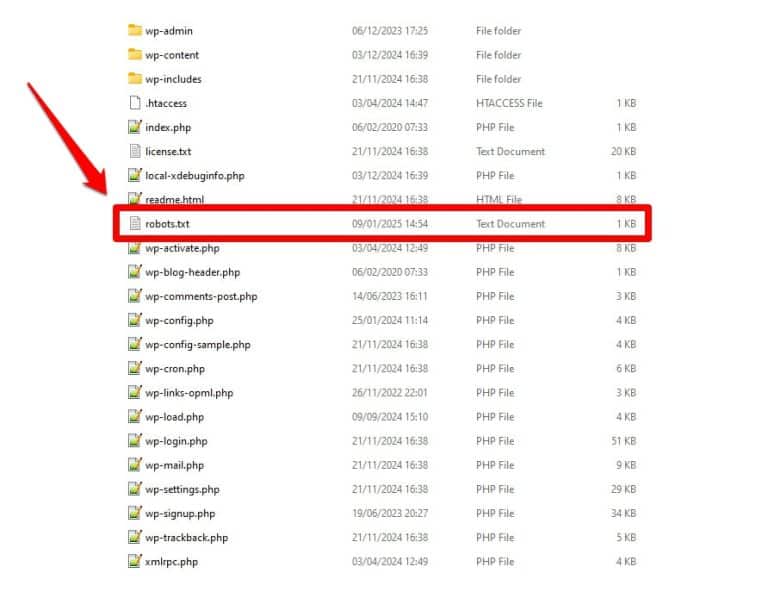Screen dimensions: 768x598
Task: Click the xmlrpc.php file icon
Action: click(x=135, y=561)
